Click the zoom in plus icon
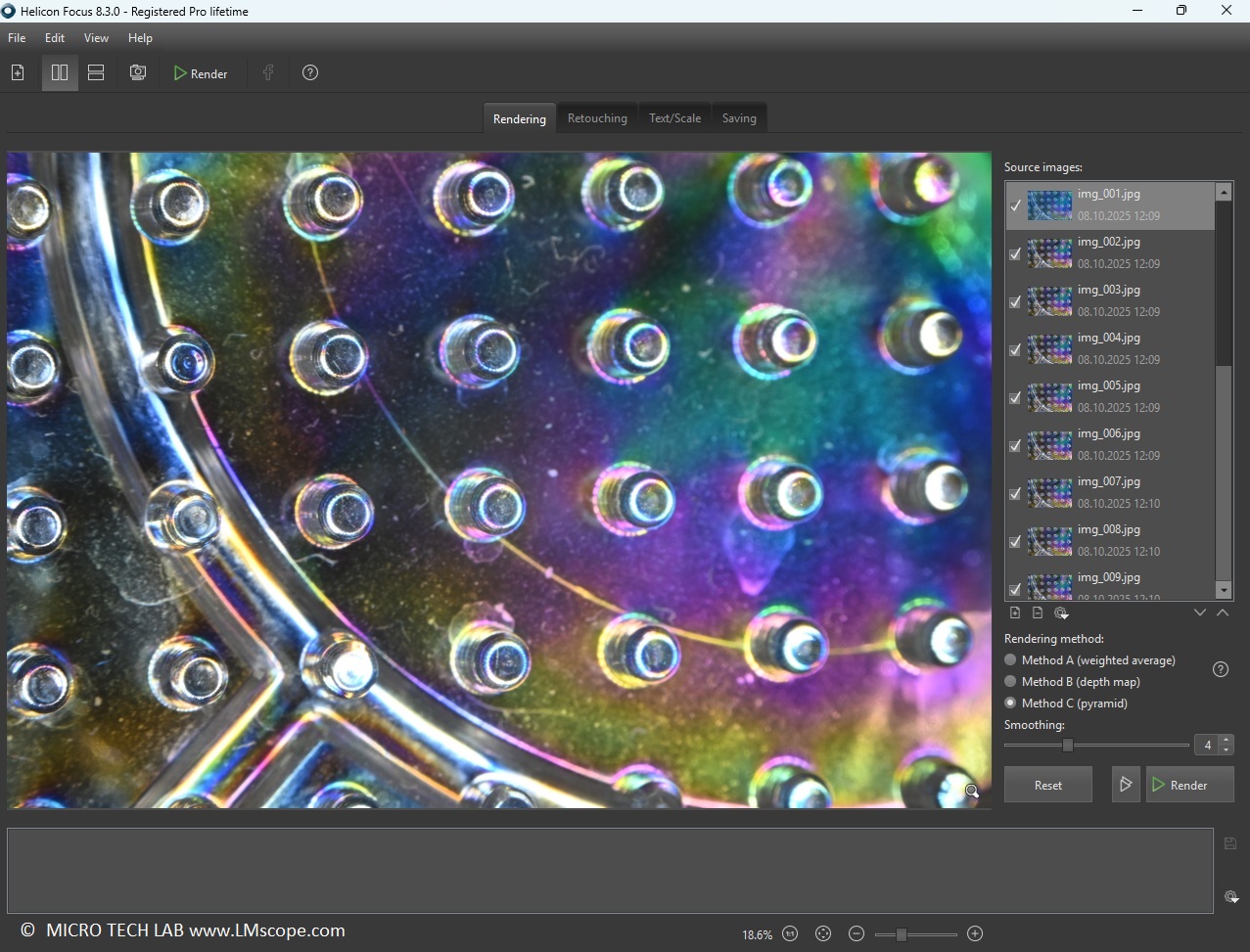Viewport: 1250px width, 952px height. tap(975, 934)
